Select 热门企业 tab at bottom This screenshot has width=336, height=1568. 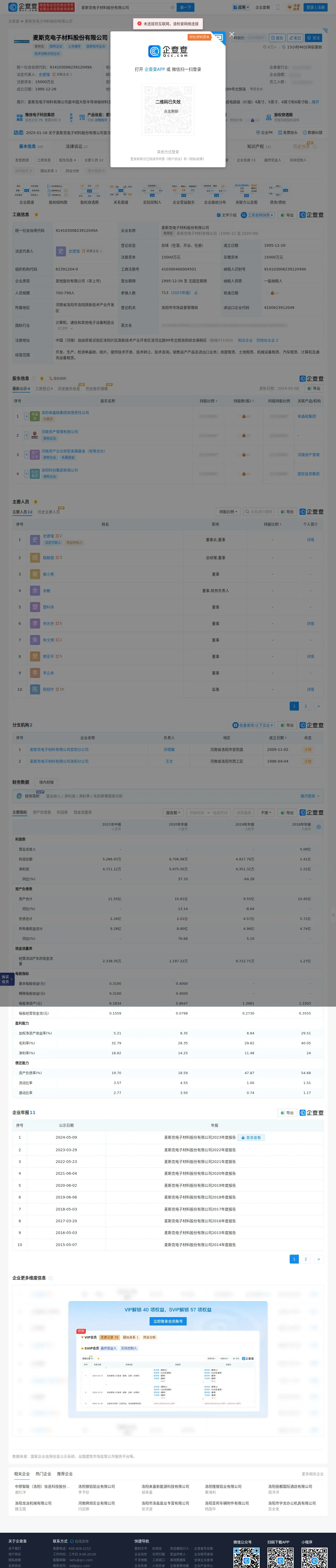(x=43, y=1474)
